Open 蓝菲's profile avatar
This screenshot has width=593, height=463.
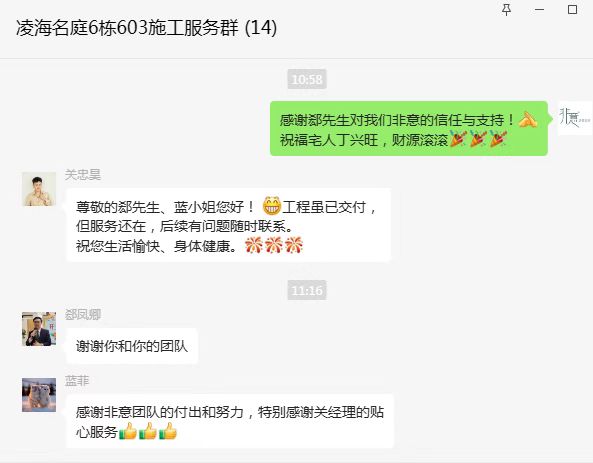click(x=39, y=395)
